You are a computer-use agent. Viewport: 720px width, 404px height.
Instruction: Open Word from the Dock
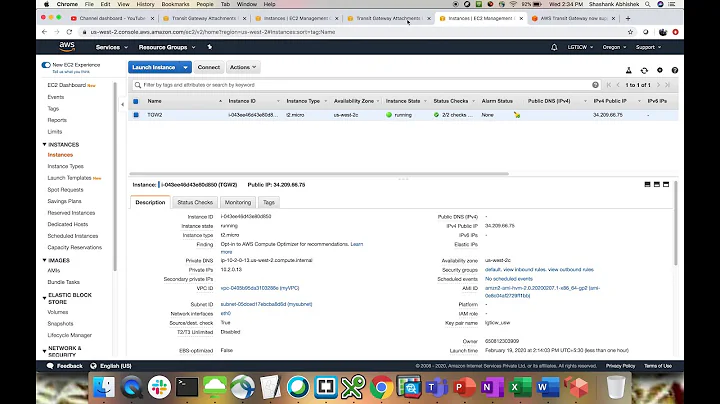coord(547,387)
